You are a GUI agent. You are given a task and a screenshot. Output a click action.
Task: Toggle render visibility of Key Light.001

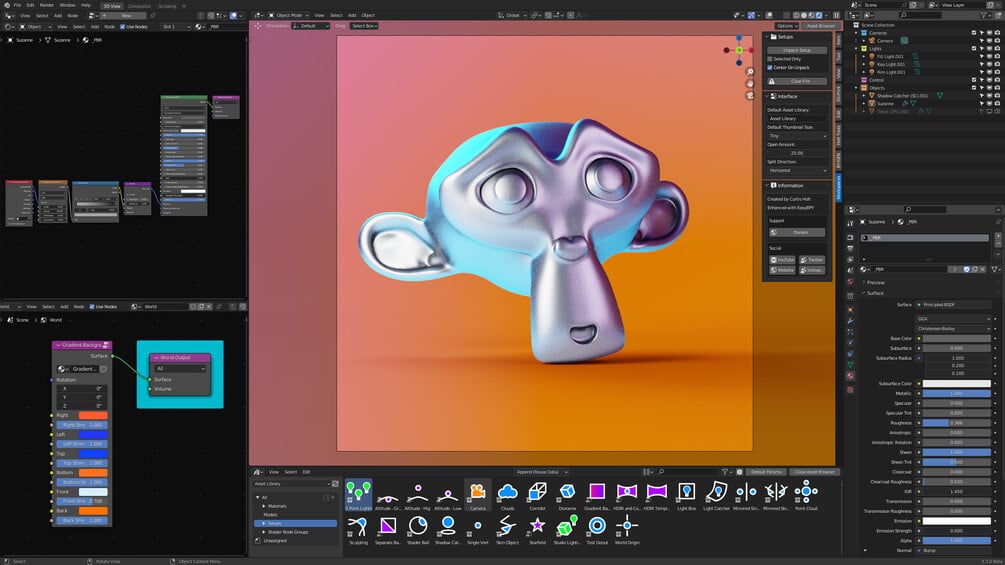click(997, 64)
